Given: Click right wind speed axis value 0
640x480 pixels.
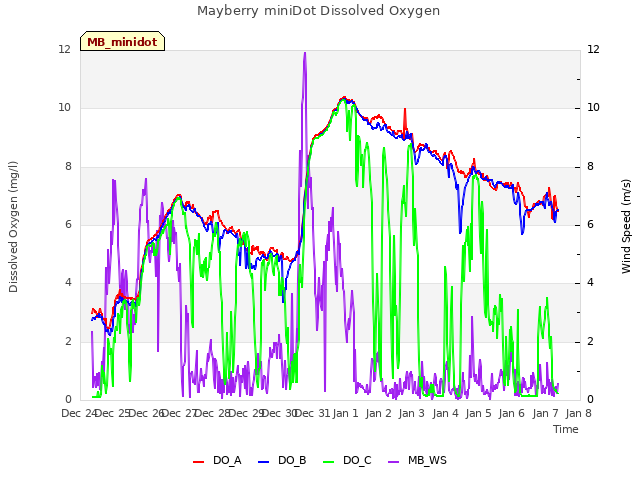Looking at the screenshot, I should (x=590, y=400).
